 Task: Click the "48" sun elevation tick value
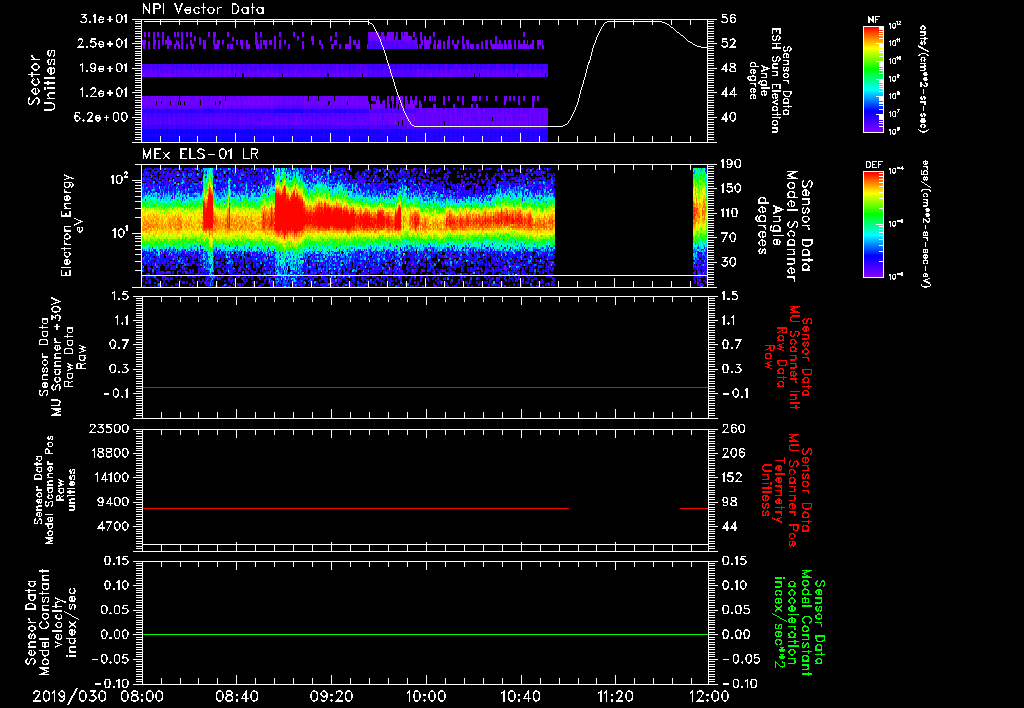[x=728, y=68]
